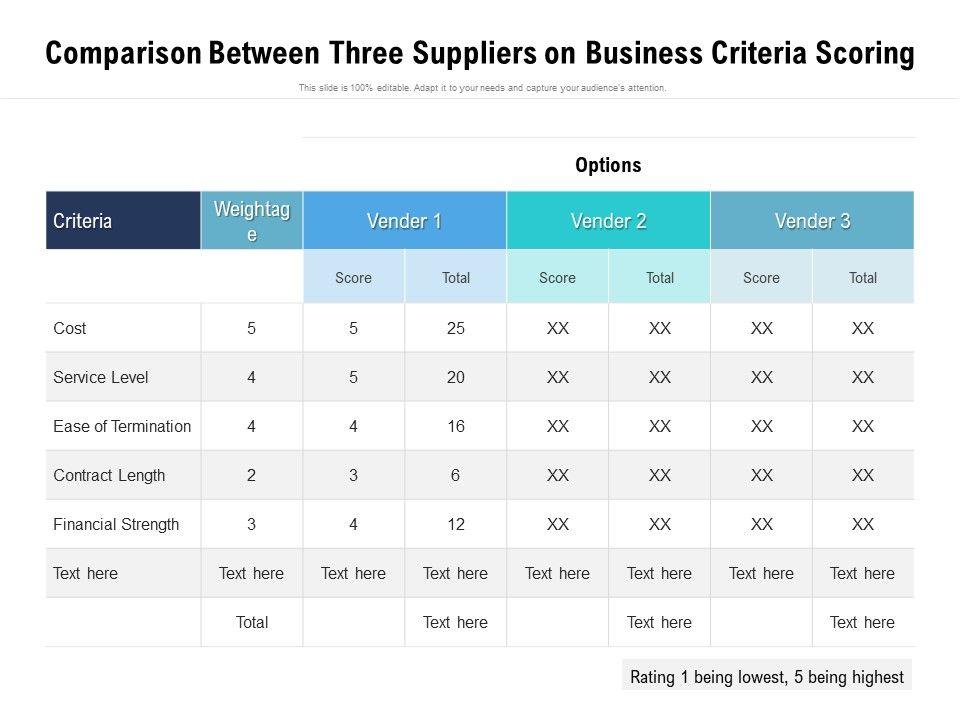Select the Score subheader under Vender 2
Screen dimensions: 960x720
tap(557, 278)
